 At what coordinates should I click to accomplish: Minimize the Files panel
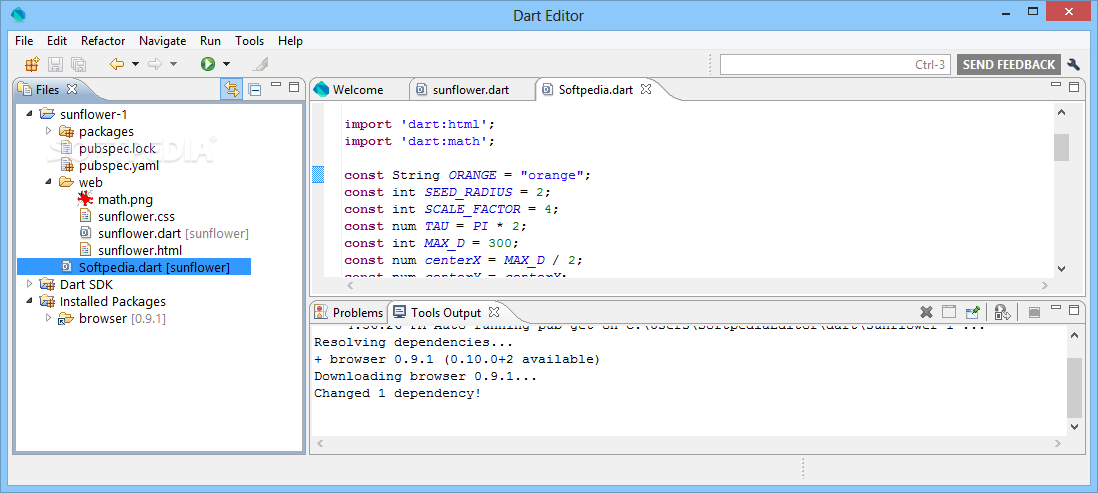[277, 85]
